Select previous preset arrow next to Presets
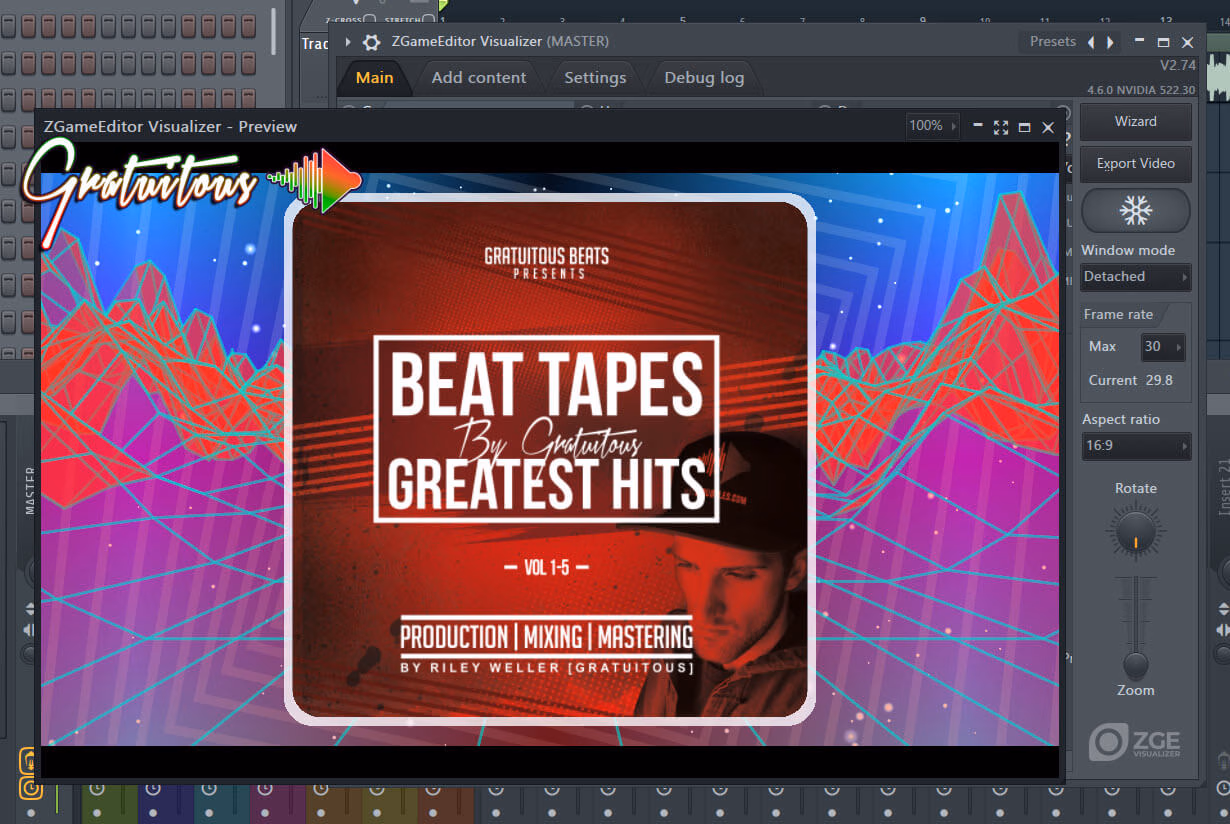1230x824 pixels. 1091,42
